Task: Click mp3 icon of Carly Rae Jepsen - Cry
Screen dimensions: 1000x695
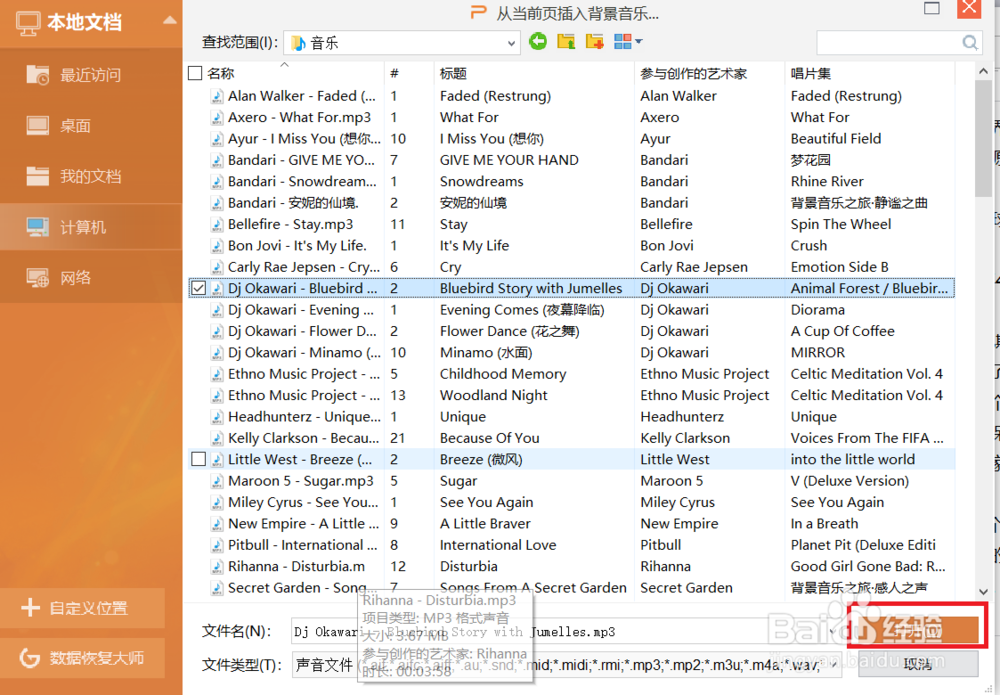Action: coord(217,267)
